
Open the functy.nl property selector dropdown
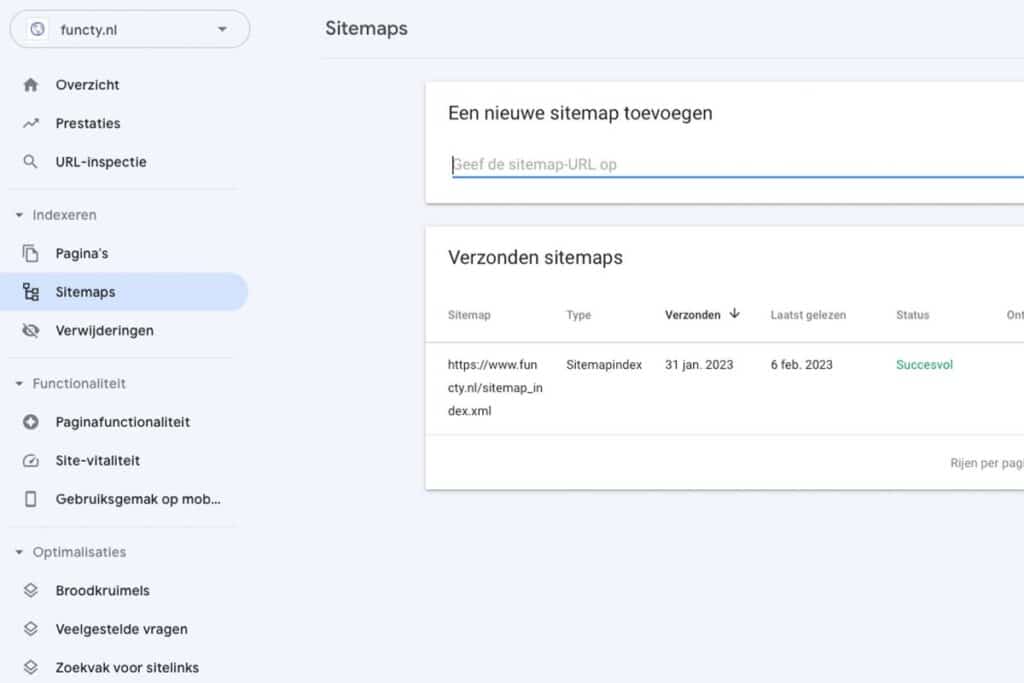pyautogui.click(x=222, y=29)
